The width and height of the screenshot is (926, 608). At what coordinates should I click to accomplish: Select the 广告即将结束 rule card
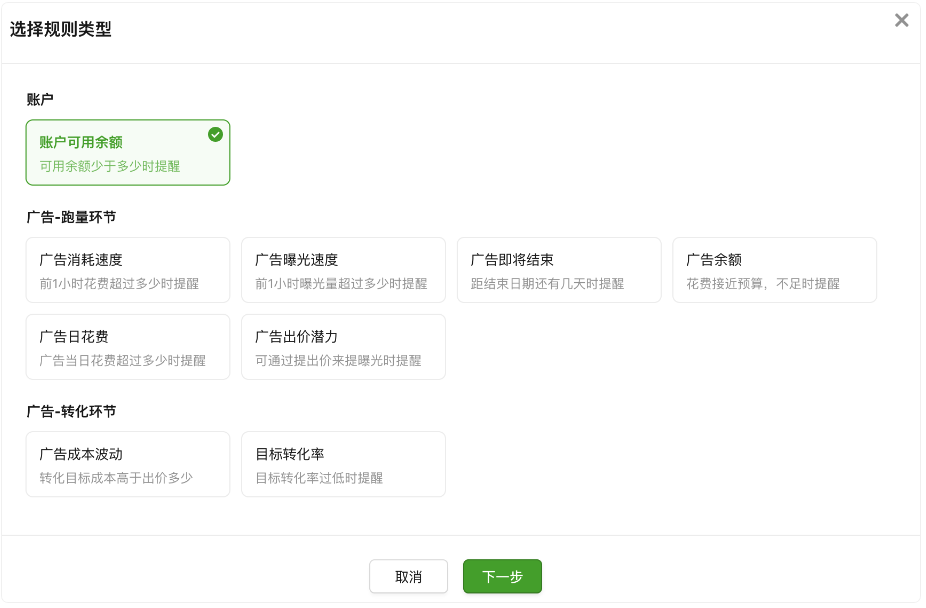(559, 269)
